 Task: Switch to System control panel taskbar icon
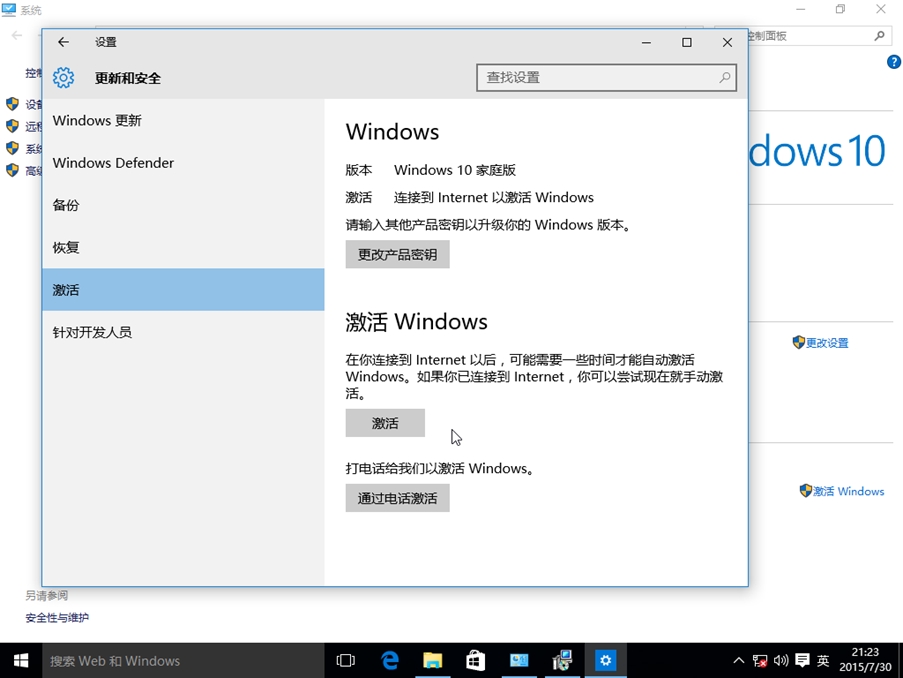519,661
